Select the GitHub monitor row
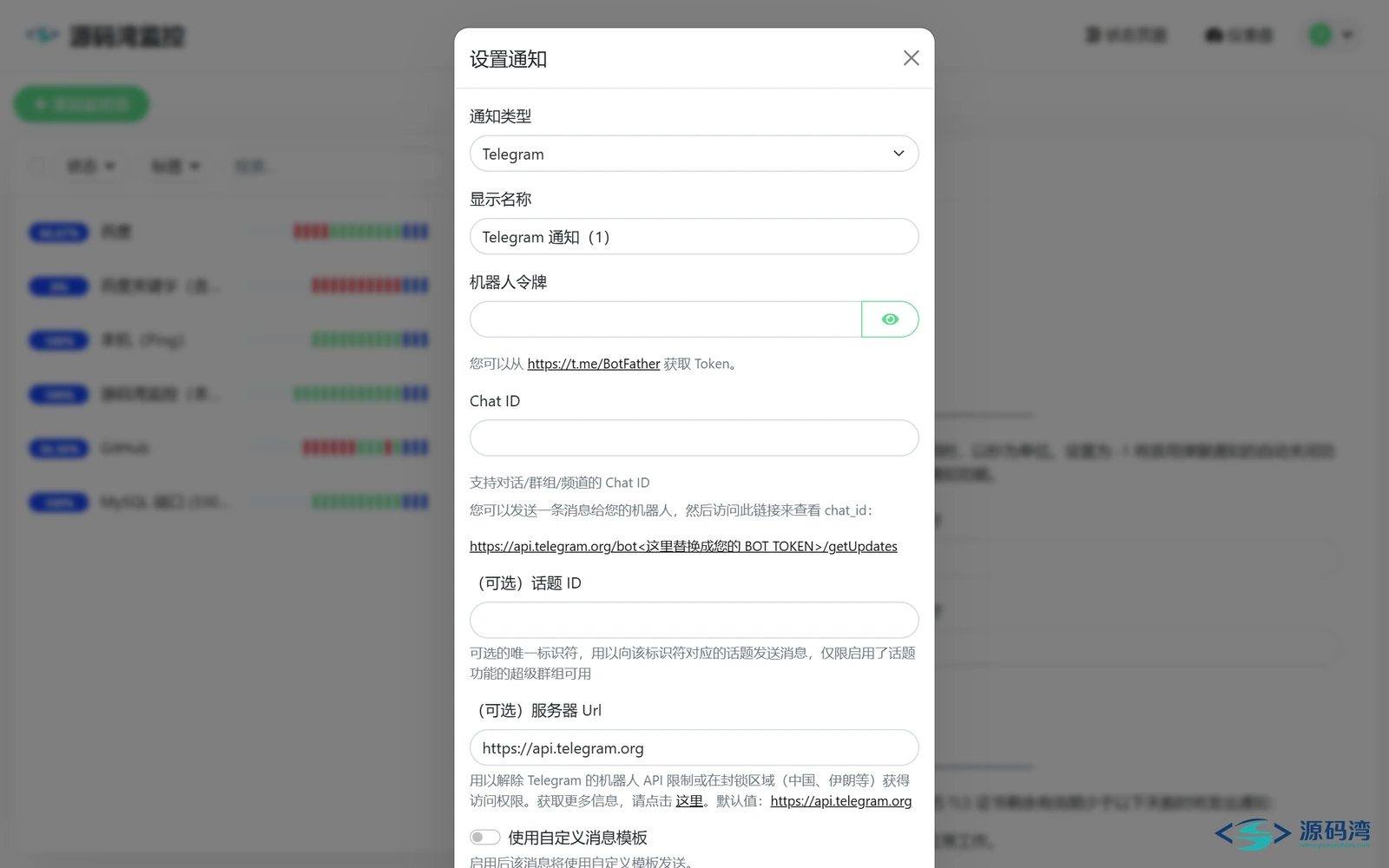1389x868 pixels. [228, 448]
